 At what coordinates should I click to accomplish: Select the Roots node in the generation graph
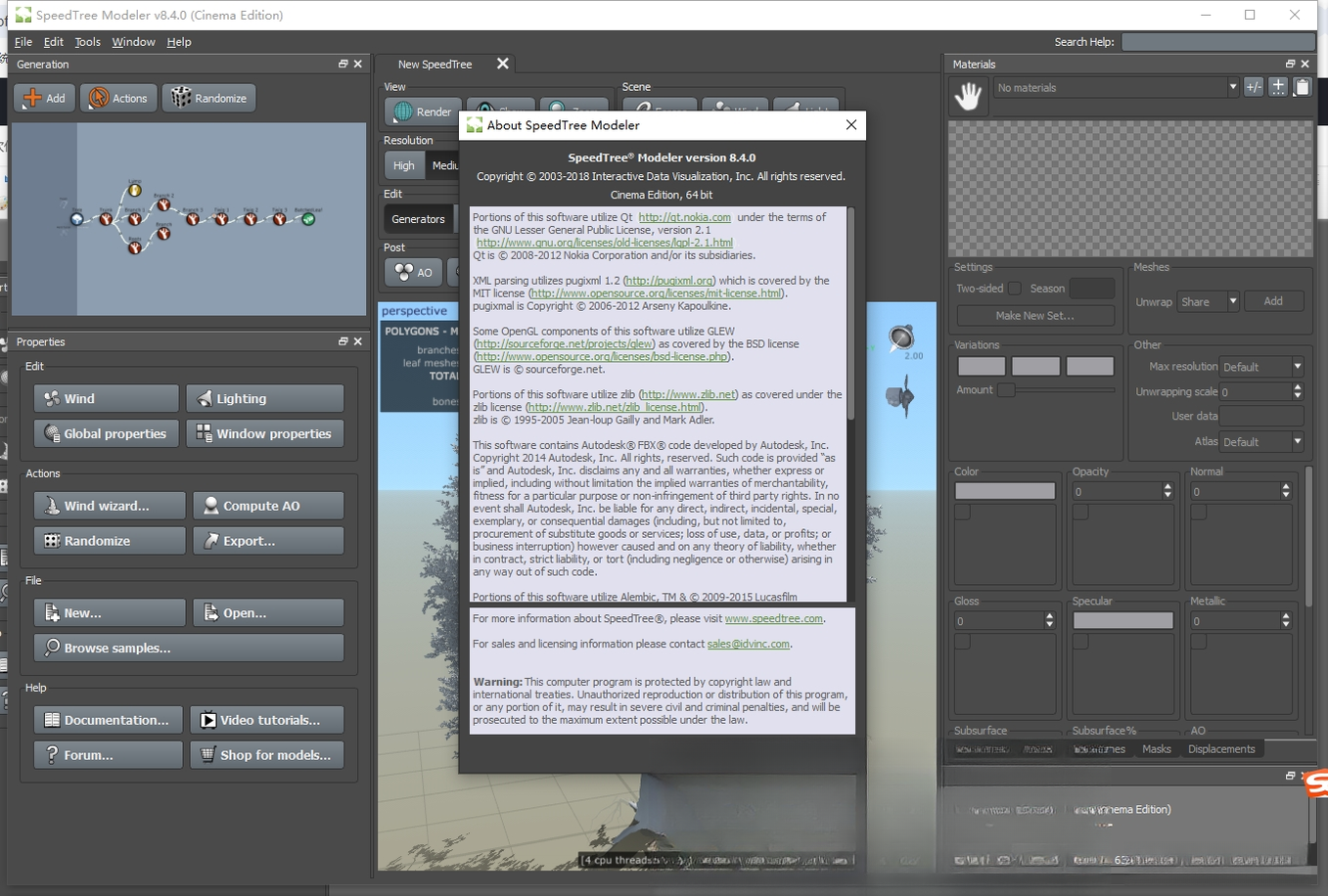tap(135, 247)
